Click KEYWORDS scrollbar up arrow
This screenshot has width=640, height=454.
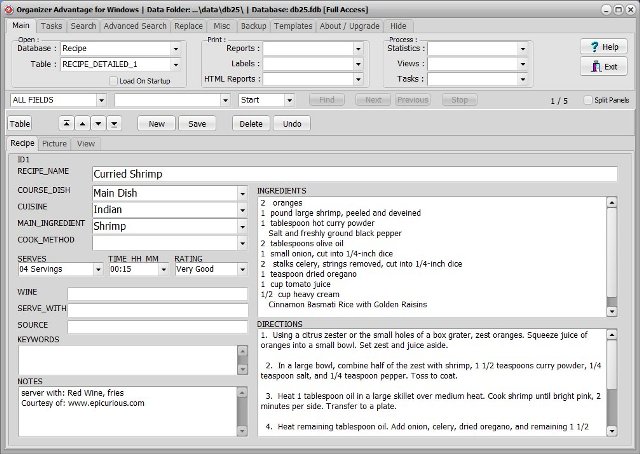242,351
